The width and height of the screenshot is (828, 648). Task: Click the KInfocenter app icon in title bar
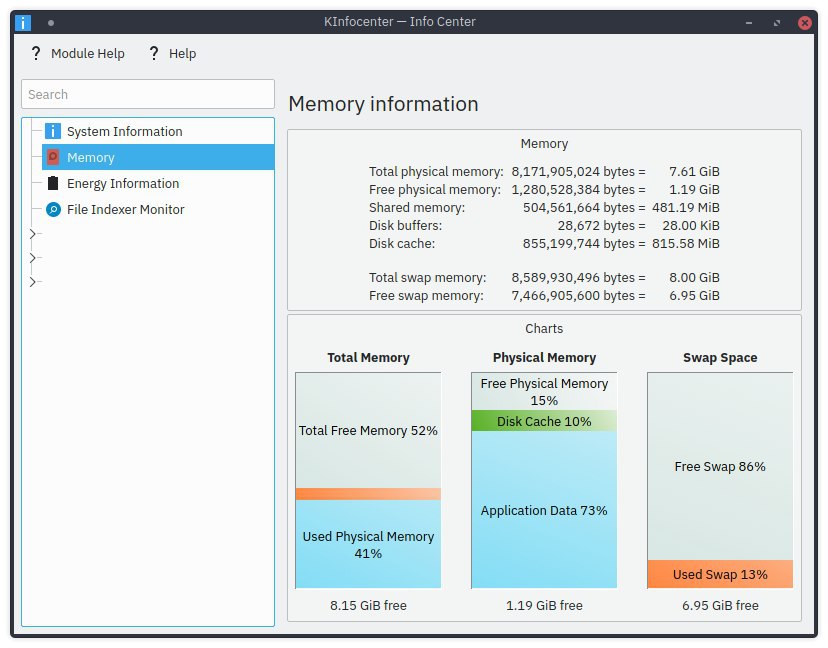23,22
